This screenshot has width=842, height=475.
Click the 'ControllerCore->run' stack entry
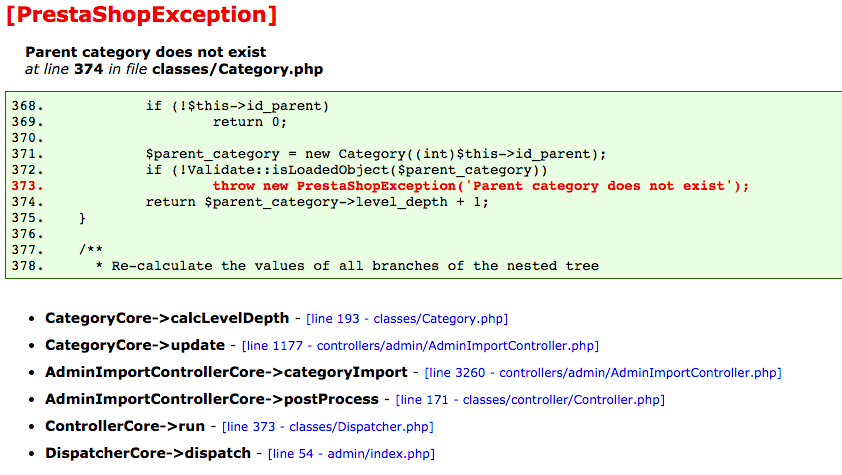(125, 426)
